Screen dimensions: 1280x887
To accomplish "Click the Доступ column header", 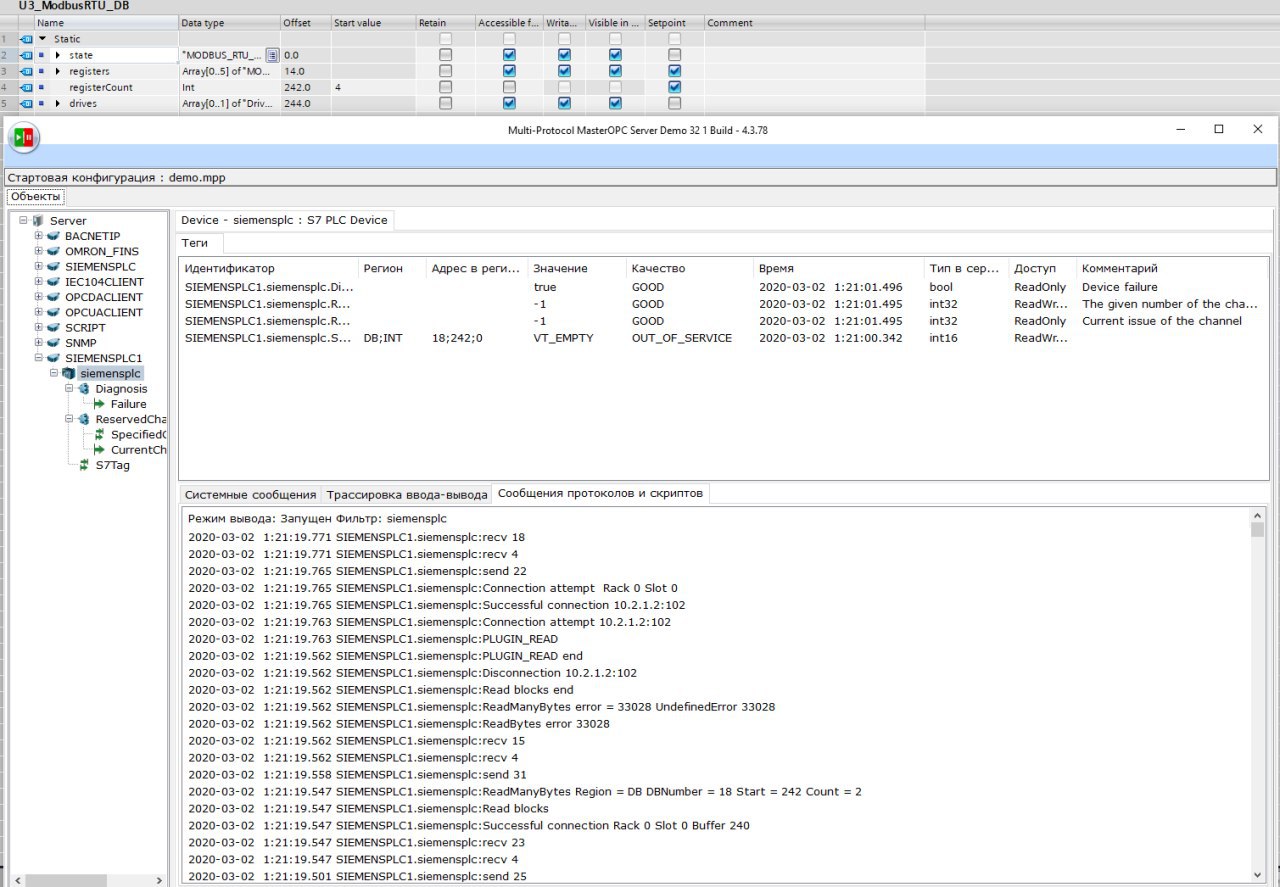I will [x=1042, y=269].
